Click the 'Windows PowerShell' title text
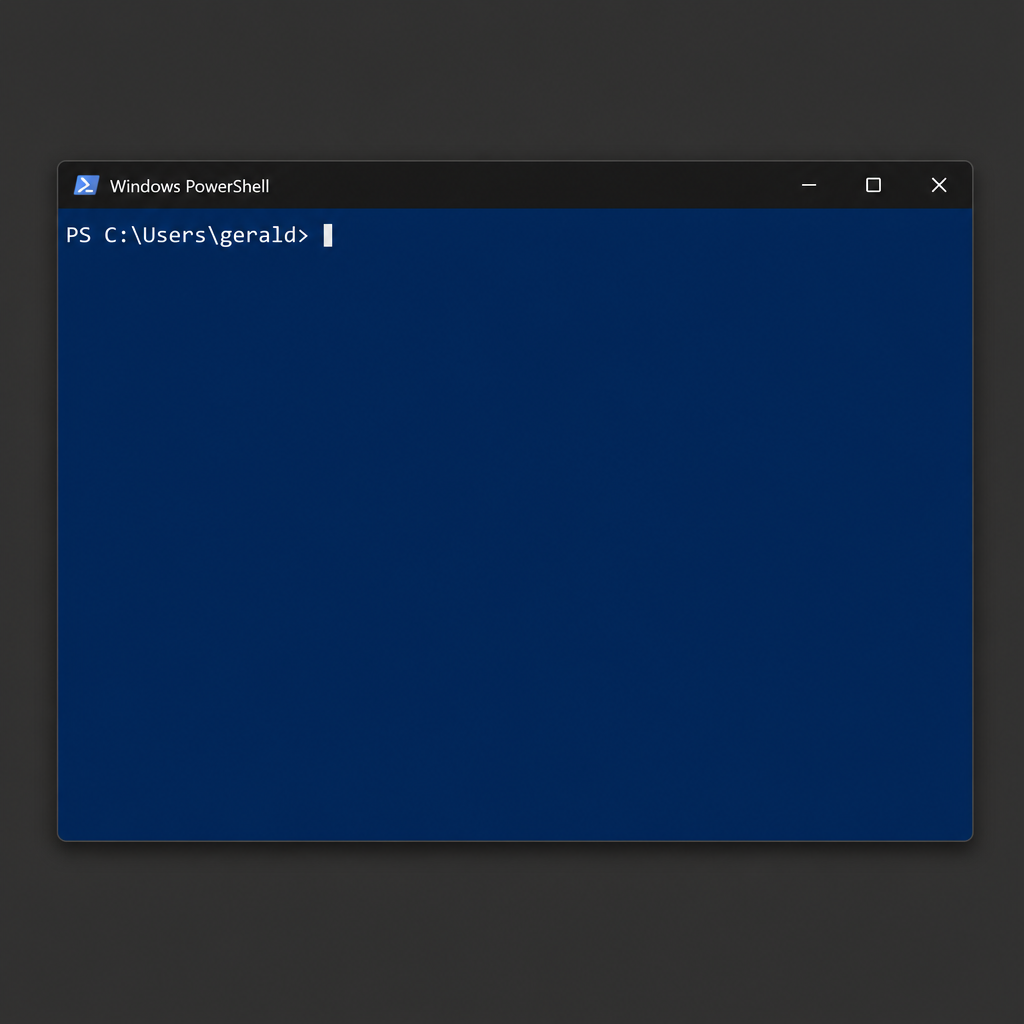This screenshot has width=1024, height=1024. click(x=189, y=186)
